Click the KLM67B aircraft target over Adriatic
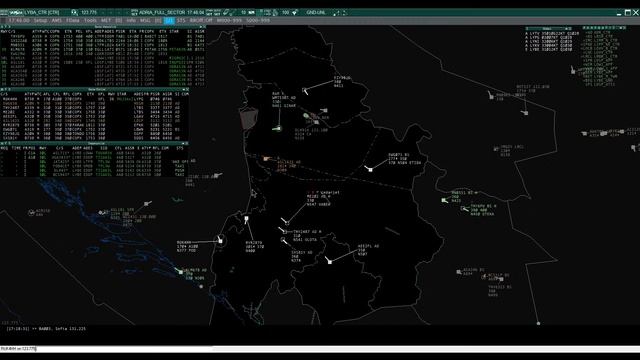Image resolution: width=640 pixels, height=360 pixels. pos(181,272)
